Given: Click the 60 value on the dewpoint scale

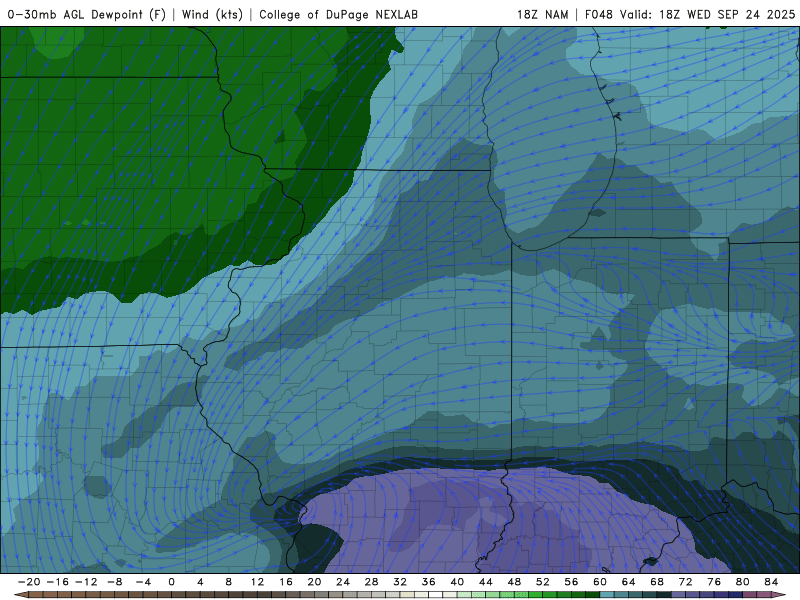Looking at the screenshot, I should coord(600,582).
